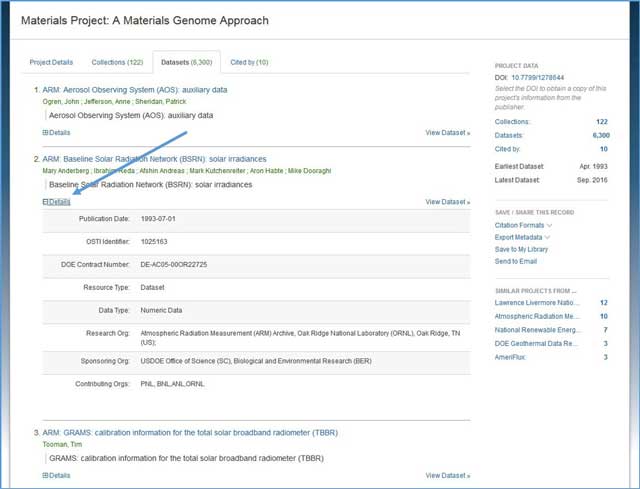Viewport: 640px width, 489px height.
Task: Click Cited by count 10 in Project Data
Action: pos(604,149)
